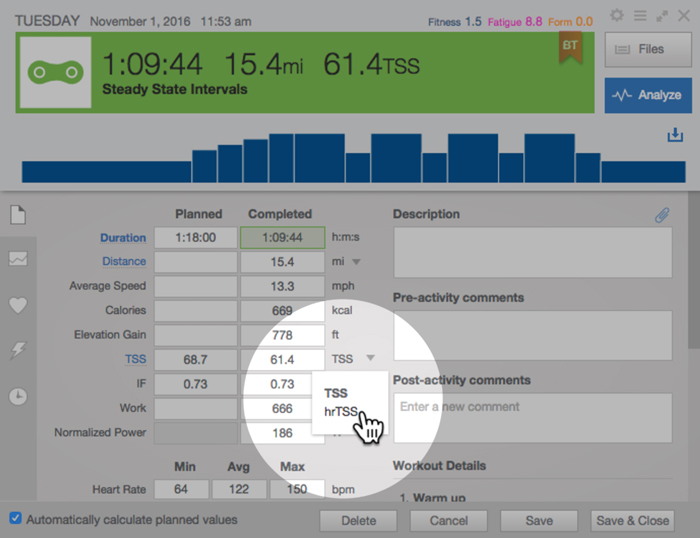Open the clock sidebar icon
Viewport: 700px width, 538px height.
point(18,396)
